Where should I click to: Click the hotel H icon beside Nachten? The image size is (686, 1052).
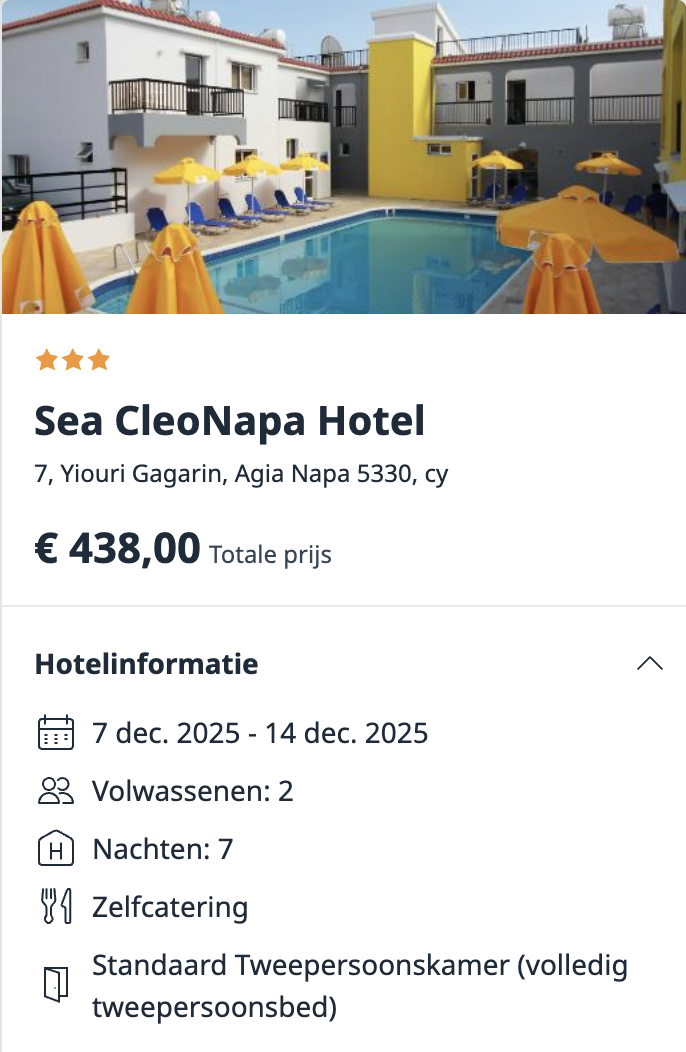55,849
